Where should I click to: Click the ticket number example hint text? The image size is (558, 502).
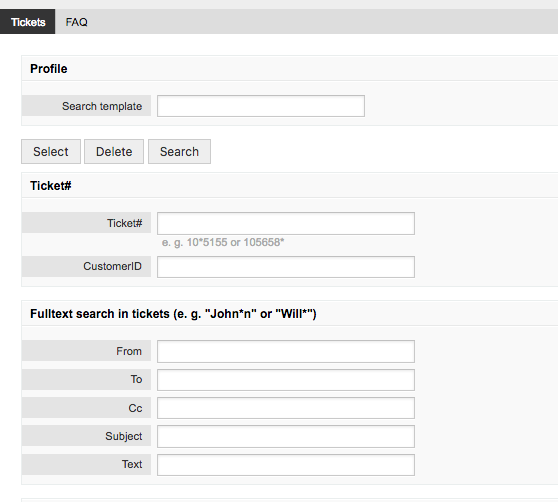(x=223, y=242)
